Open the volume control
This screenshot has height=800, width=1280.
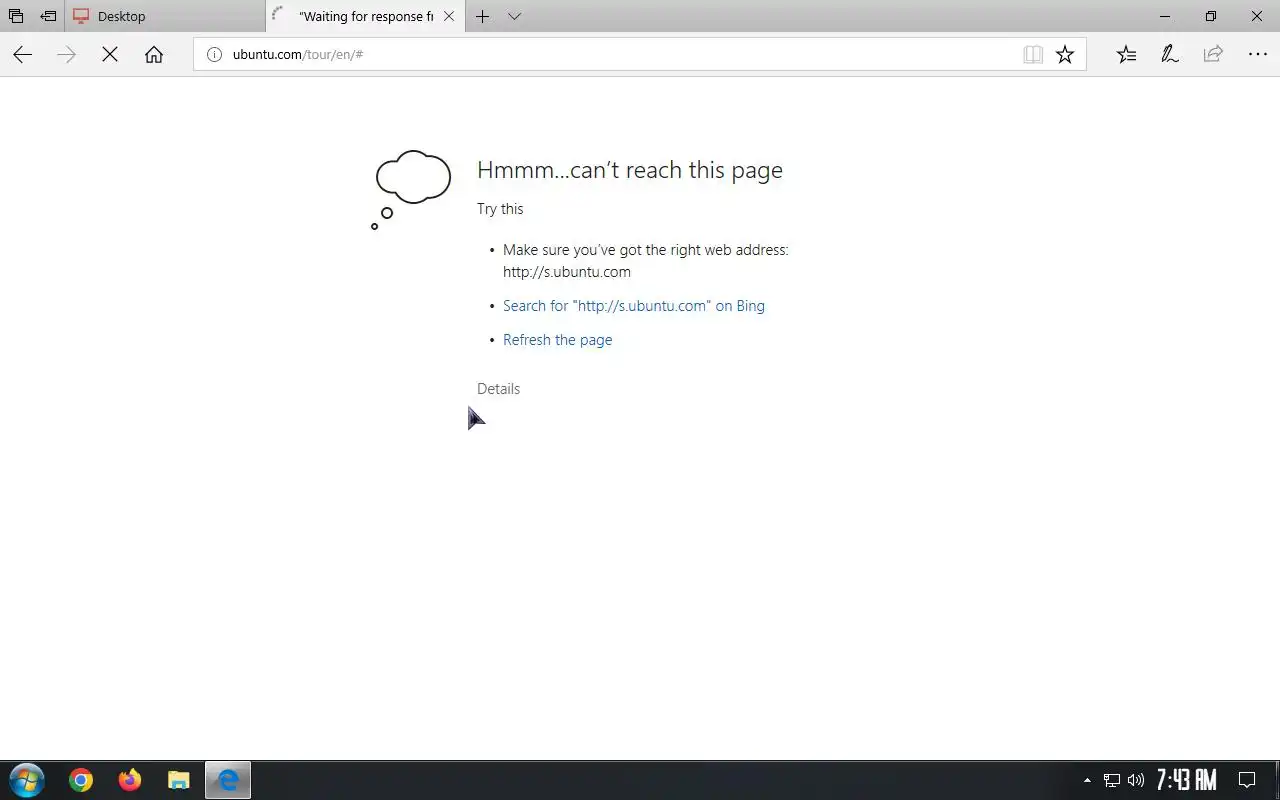[x=1135, y=780]
